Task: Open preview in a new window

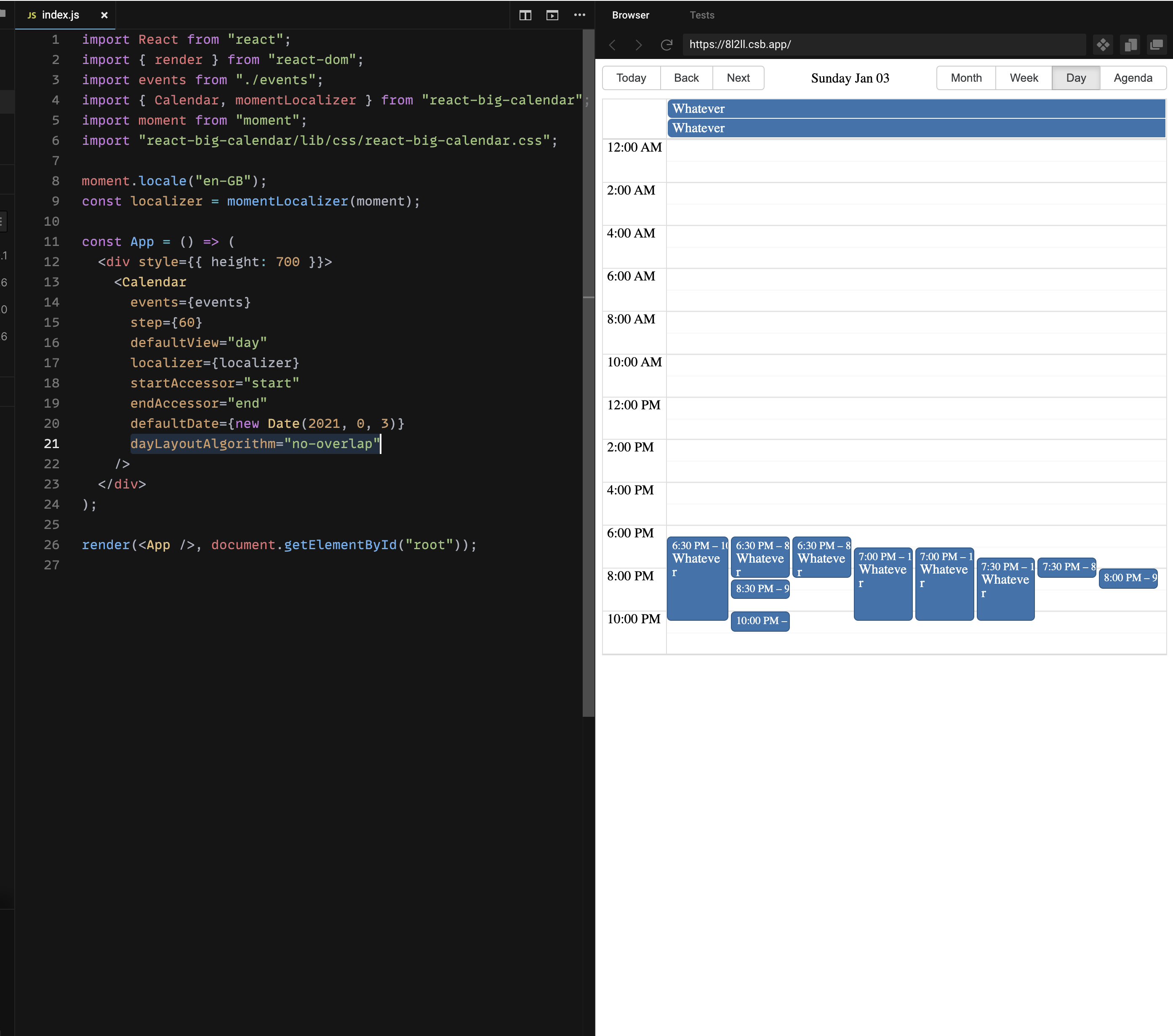Action: pyautogui.click(x=1156, y=44)
